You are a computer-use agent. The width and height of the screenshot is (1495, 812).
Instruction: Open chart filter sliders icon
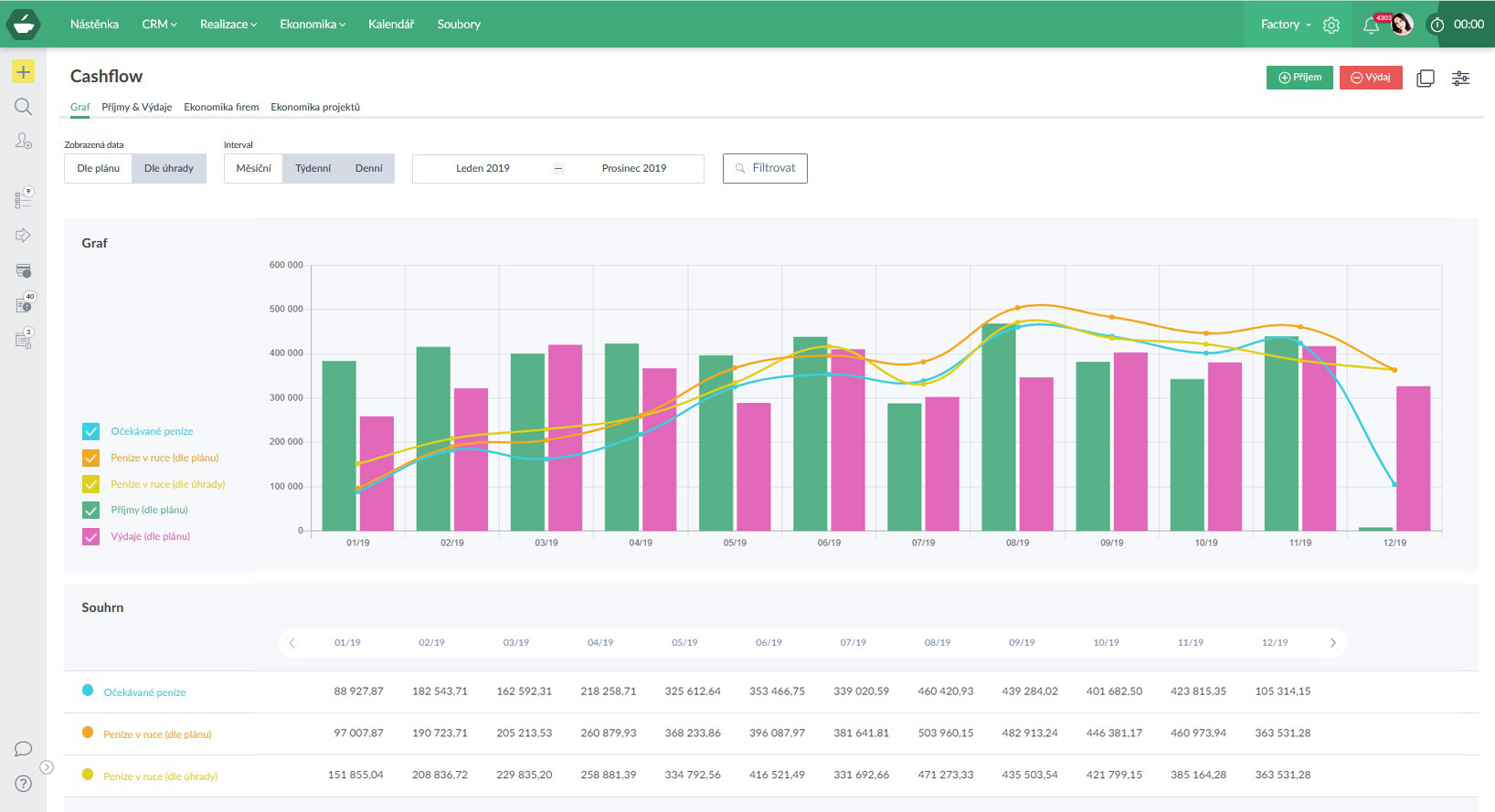click(1460, 79)
